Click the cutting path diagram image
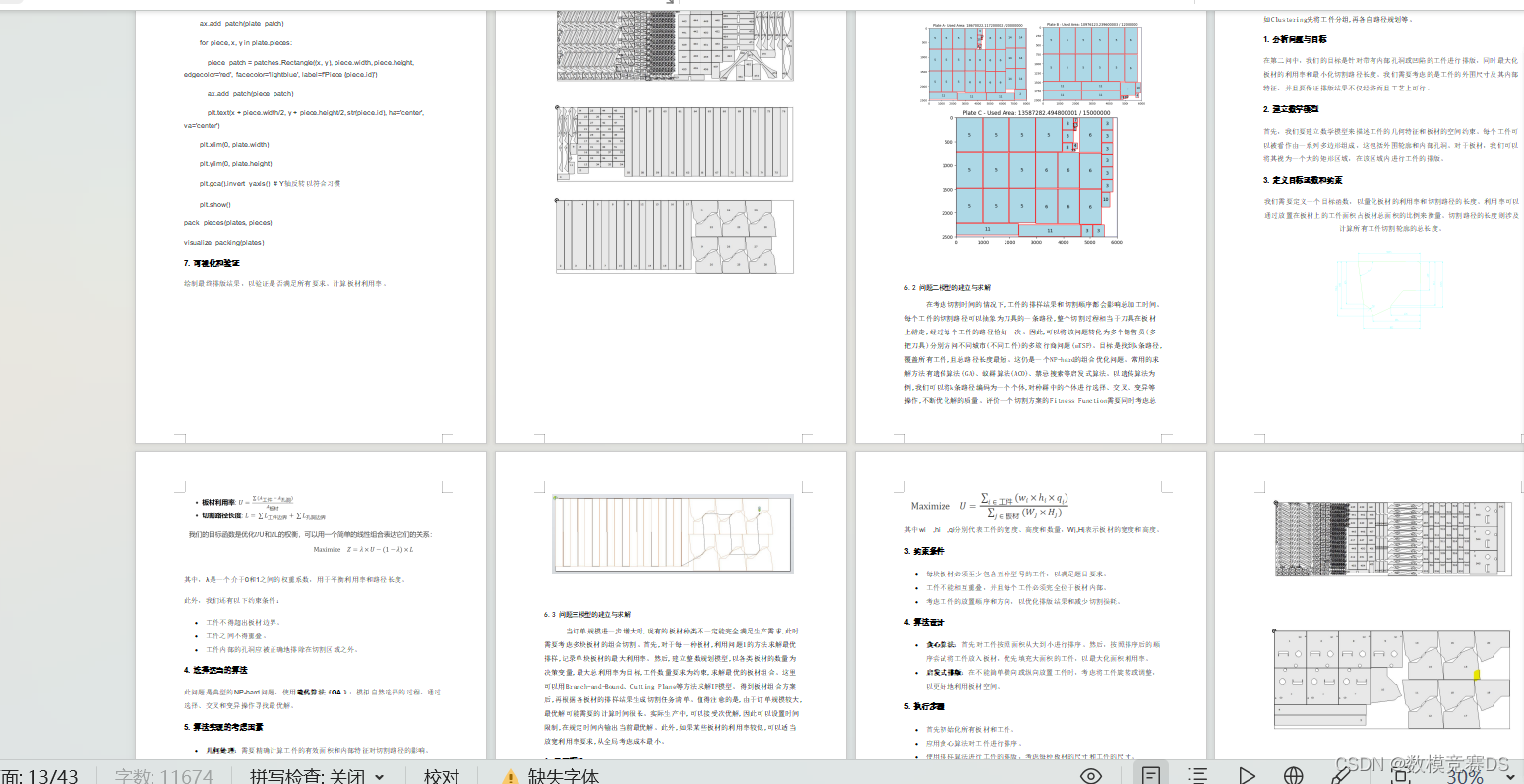The height and width of the screenshot is (784, 1524). point(673,534)
